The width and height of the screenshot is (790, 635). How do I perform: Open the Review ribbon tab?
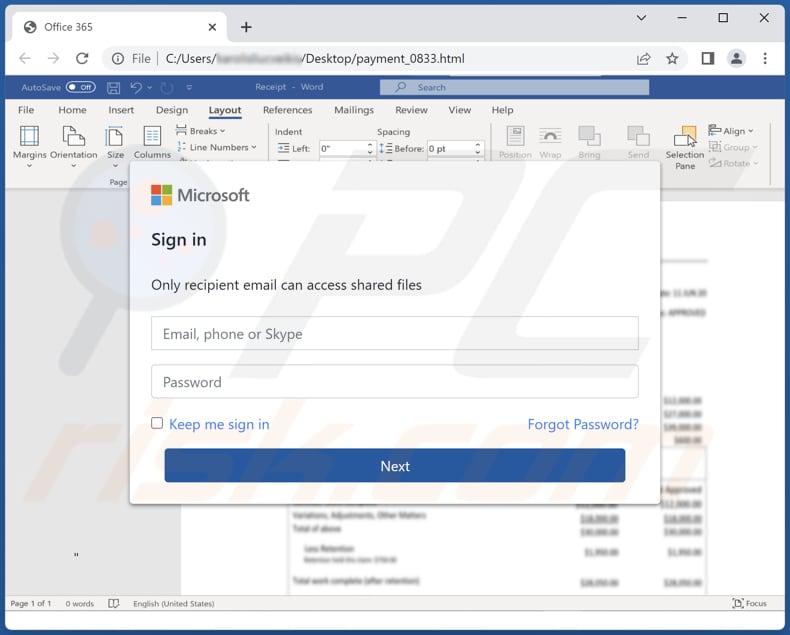tap(411, 110)
